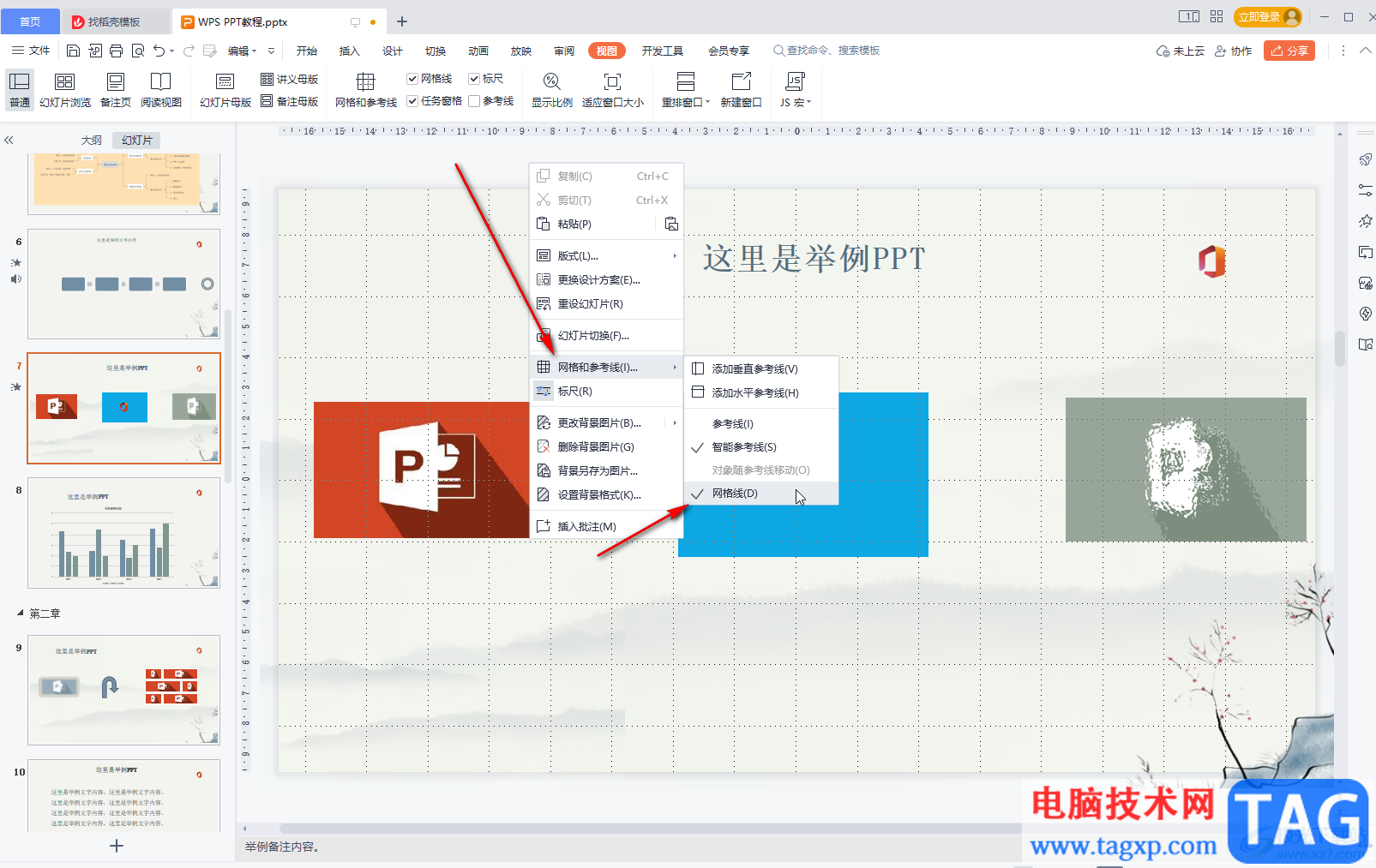The height and width of the screenshot is (868, 1376).
Task: Click the search commands (查找命令) field
Action: pos(827,51)
